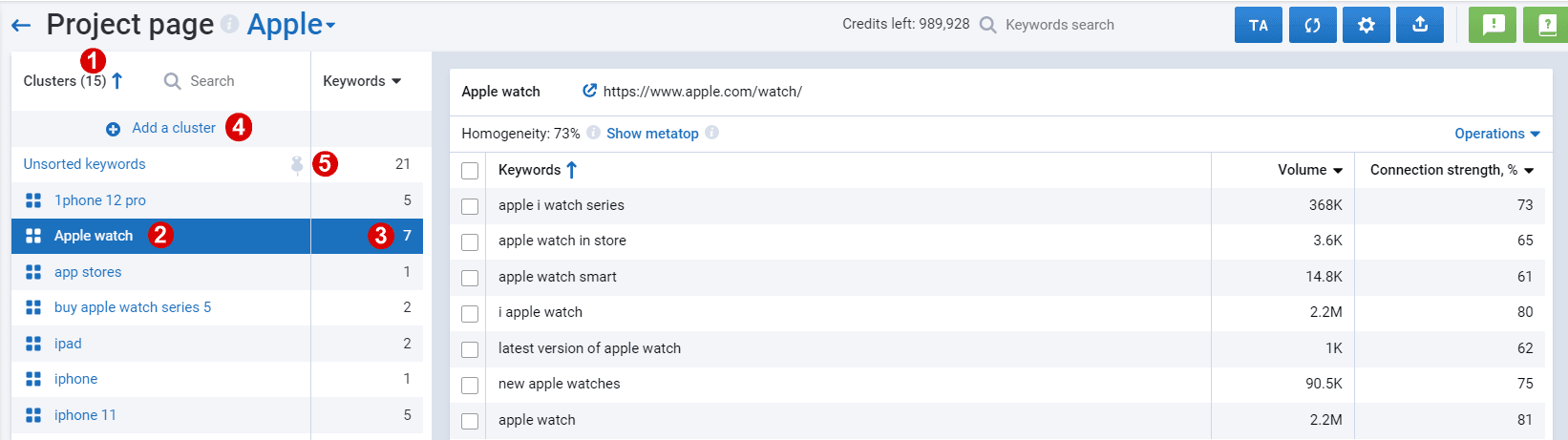1568x440 pixels.
Task: Sort by the Keywords column header
Action: (x=538, y=170)
